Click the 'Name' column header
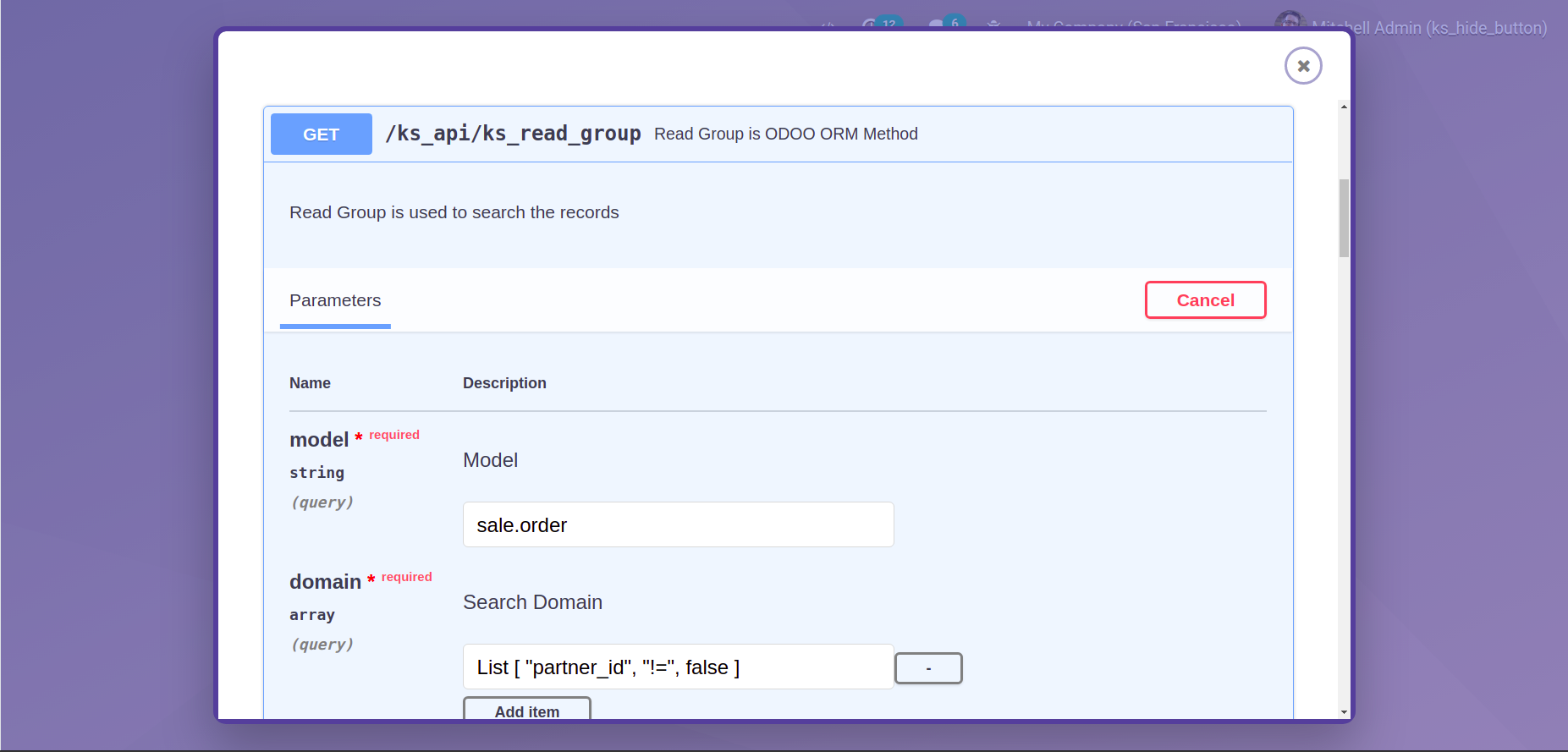The width and height of the screenshot is (1568, 752). coord(310,383)
